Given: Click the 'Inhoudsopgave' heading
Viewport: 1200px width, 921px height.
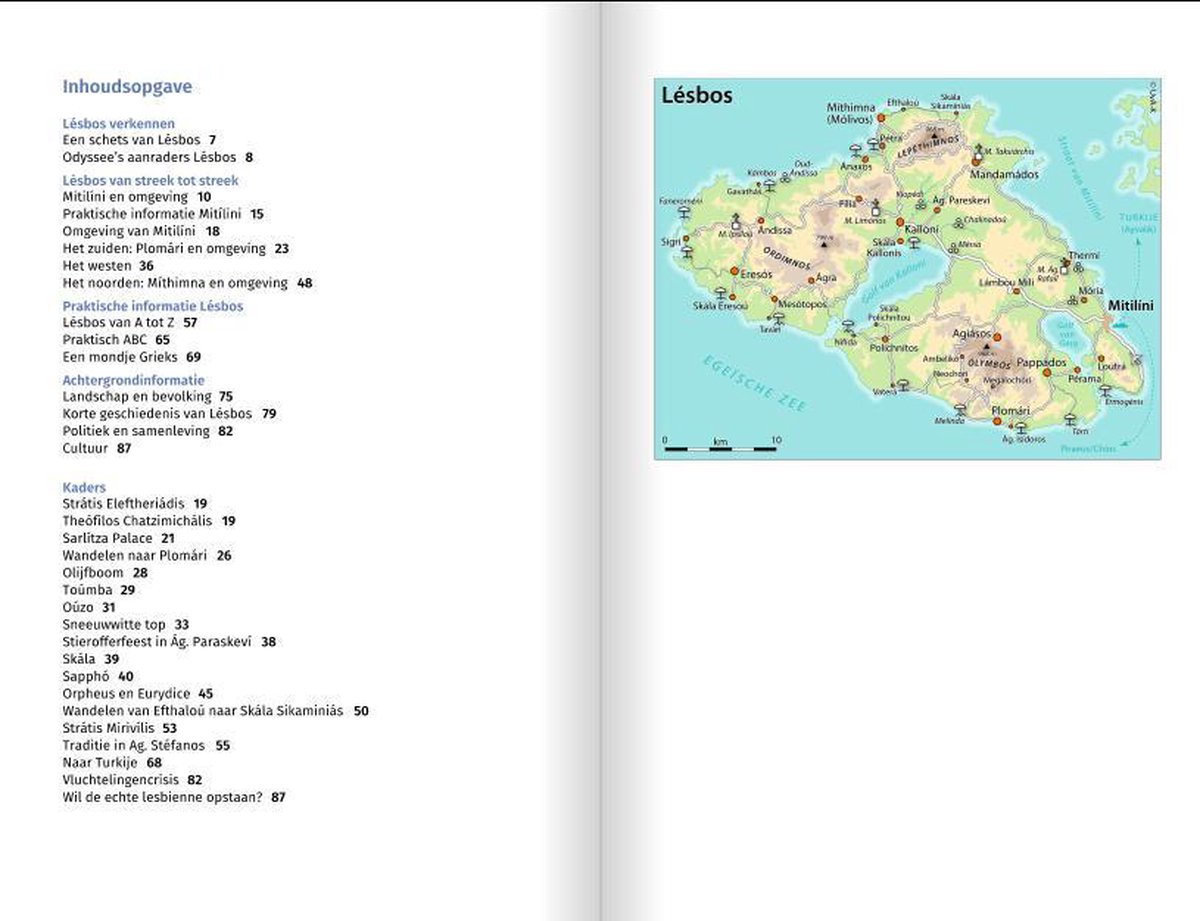Looking at the screenshot, I should point(127,87).
